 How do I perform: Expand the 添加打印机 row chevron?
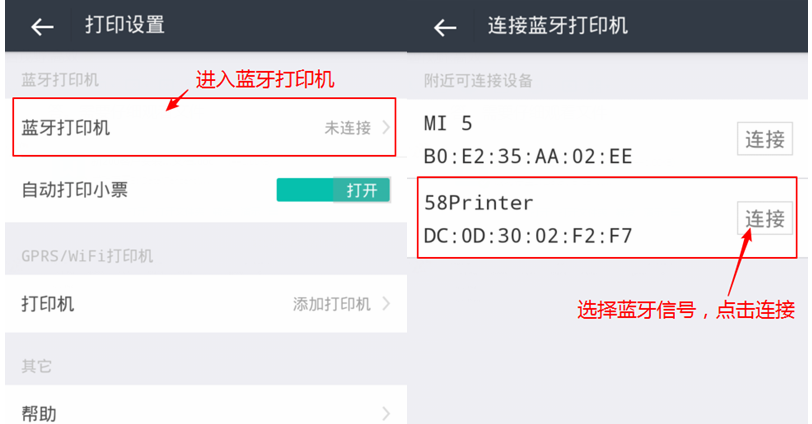tap(386, 304)
